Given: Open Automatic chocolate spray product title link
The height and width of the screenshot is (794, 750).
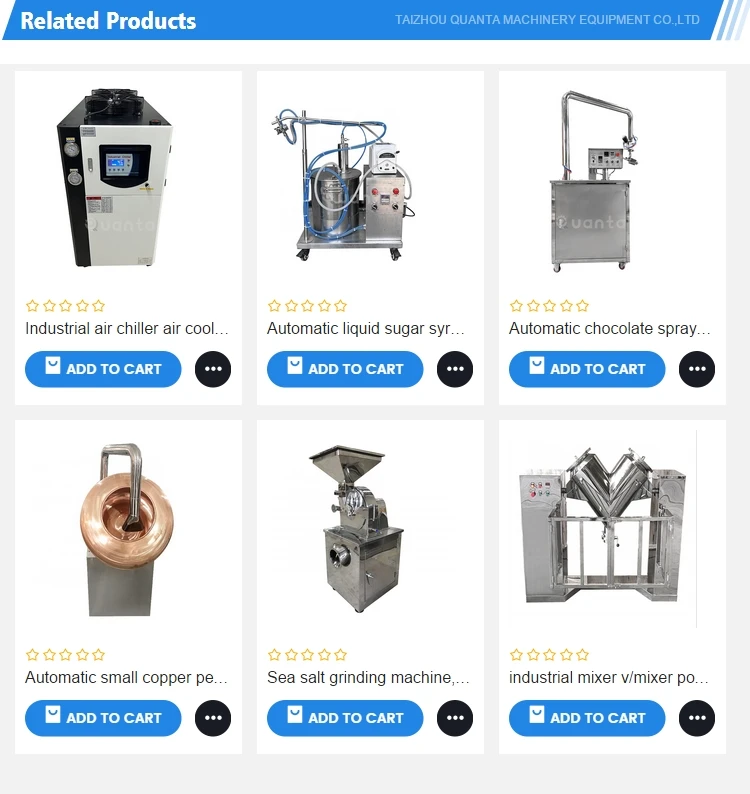Looking at the screenshot, I should (x=610, y=329).
